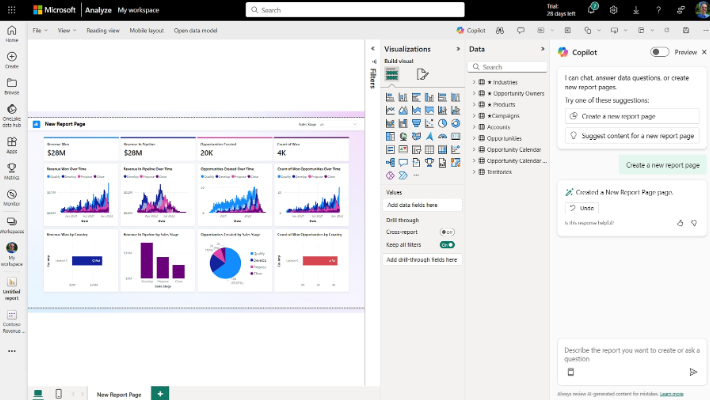Open the View menu
This screenshot has width=710, height=400.
(x=67, y=30)
